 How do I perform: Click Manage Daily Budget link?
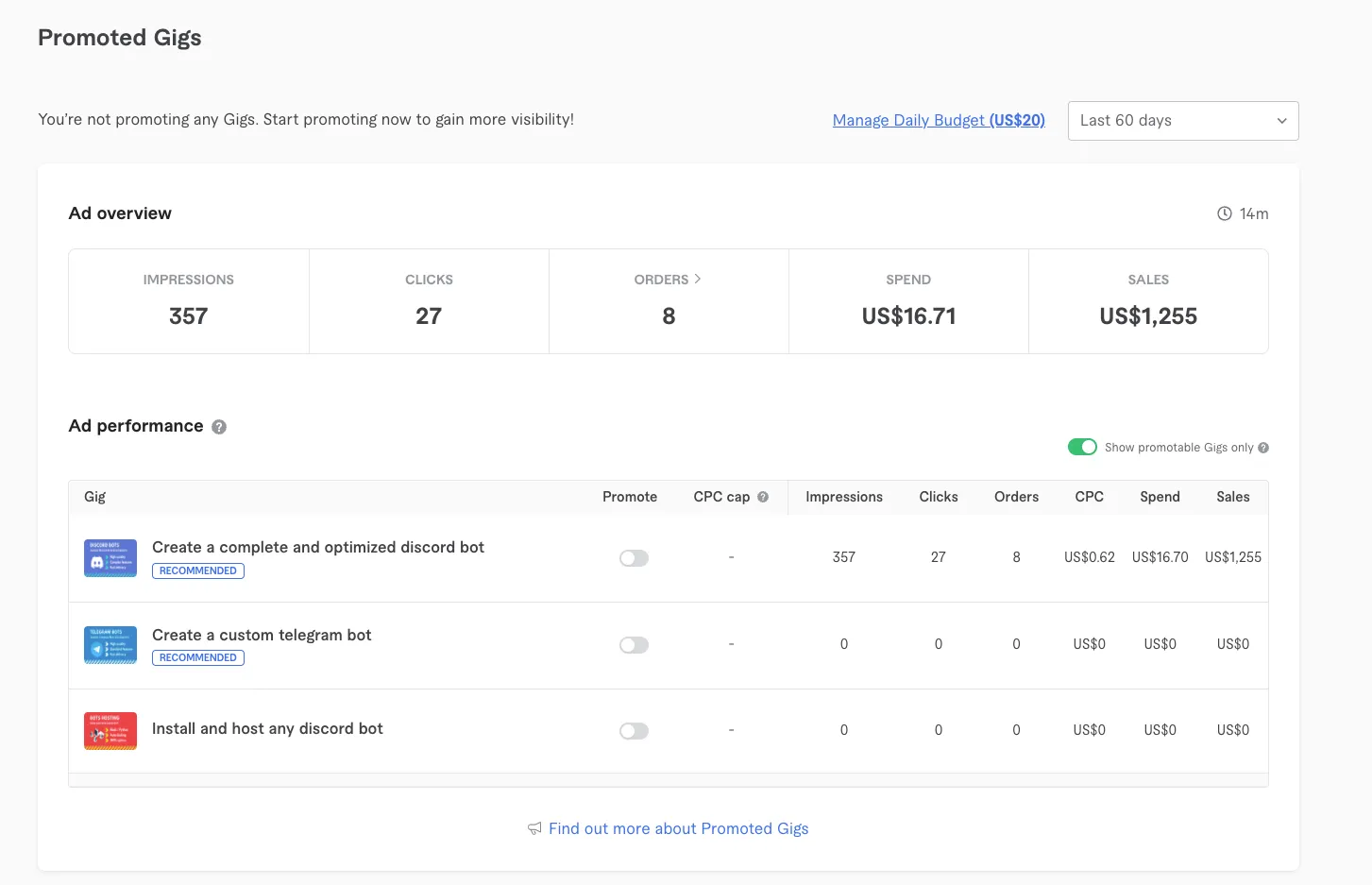pyautogui.click(x=938, y=120)
